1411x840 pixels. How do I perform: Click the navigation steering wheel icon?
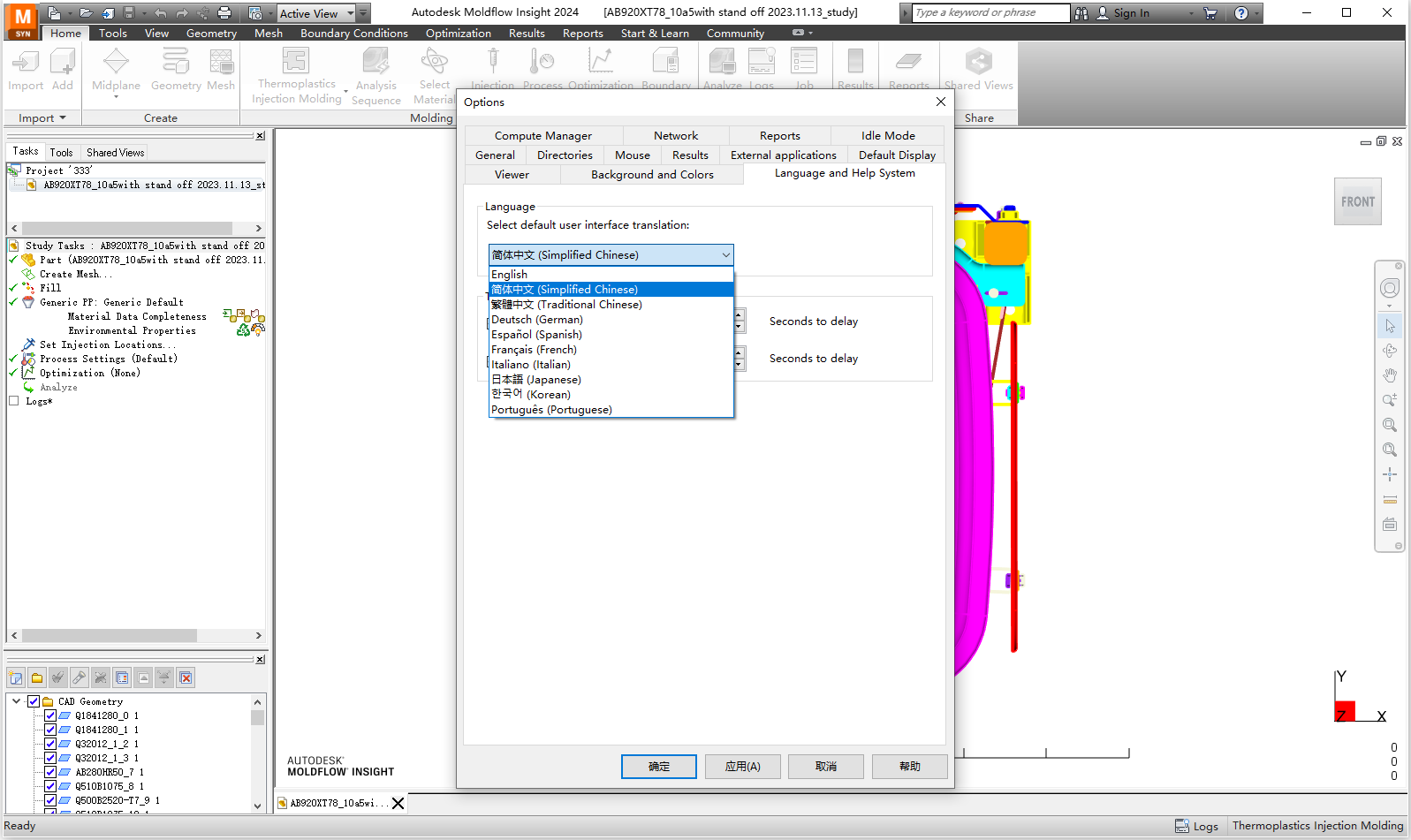(1390, 289)
